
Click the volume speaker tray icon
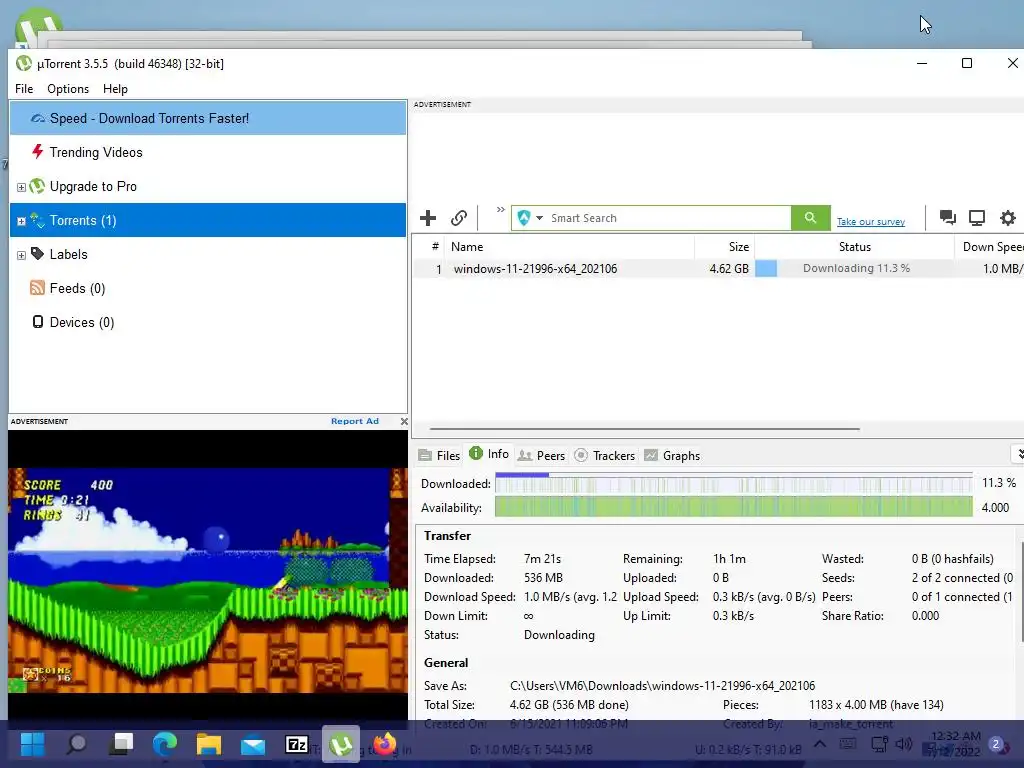(x=904, y=744)
